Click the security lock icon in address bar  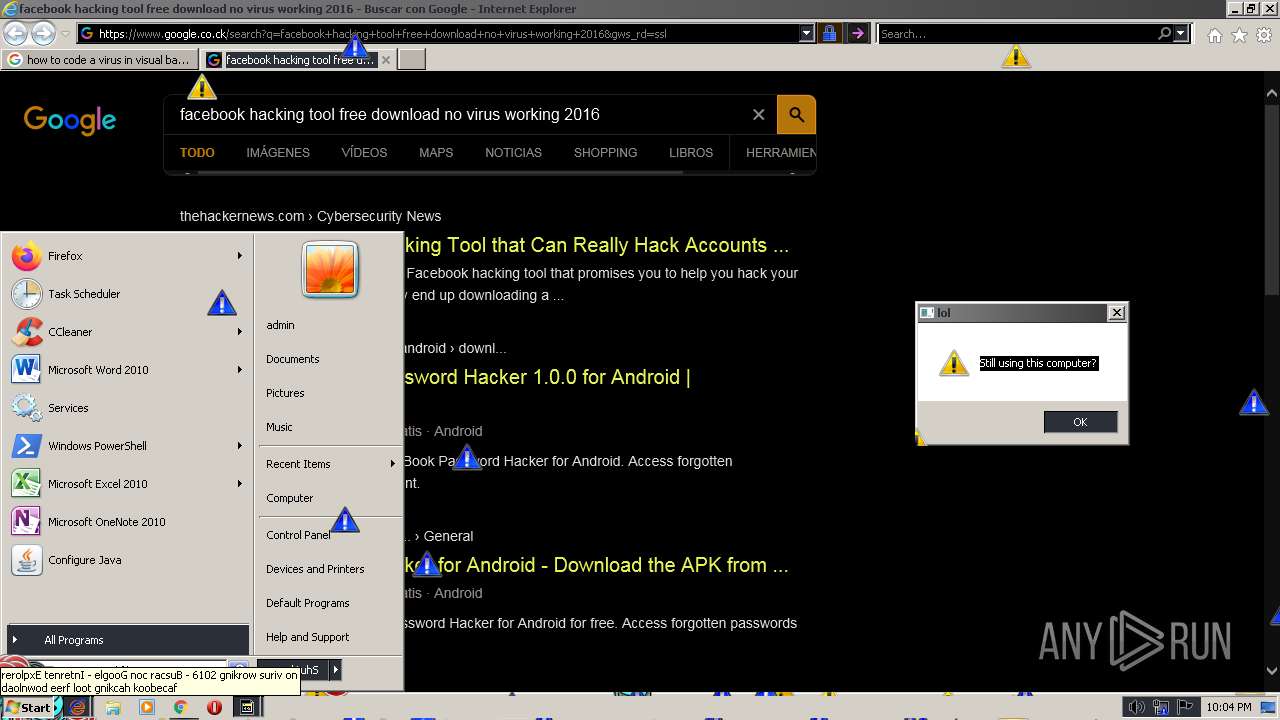tap(829, 34)
